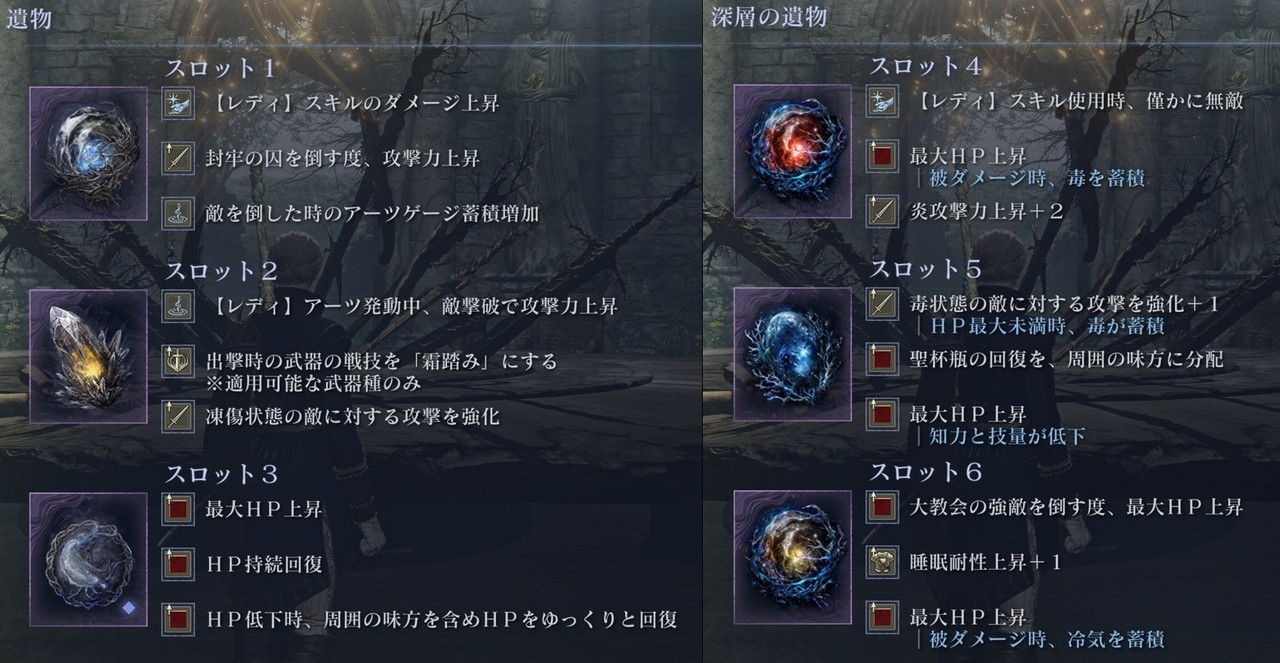Click the red icon beside 聖杯瓶の回復を、周囲の味方に分配

pyautogui.click(x=881, y=359)
